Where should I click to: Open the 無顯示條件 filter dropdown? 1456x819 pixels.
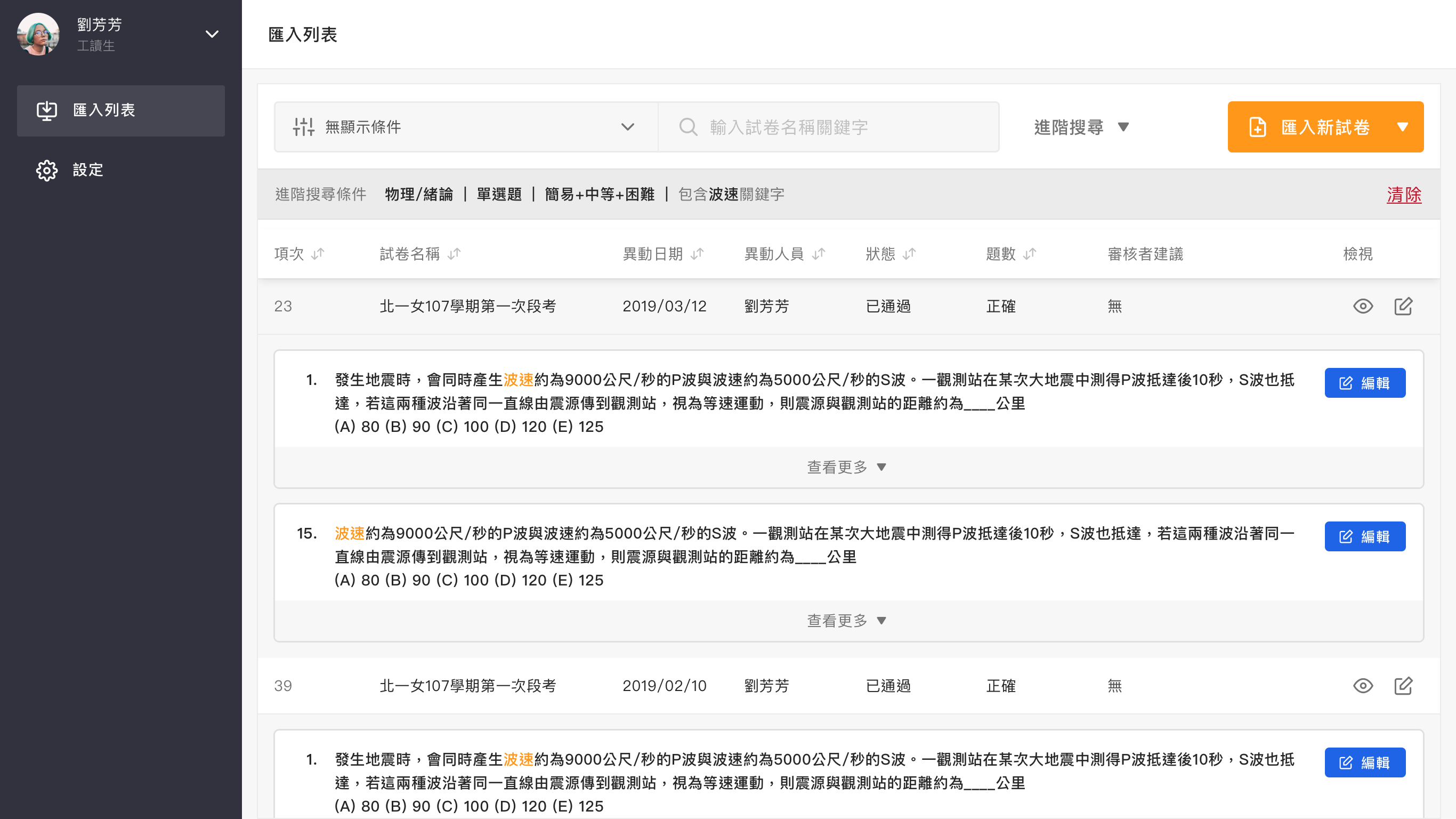(x=466, y=127)
